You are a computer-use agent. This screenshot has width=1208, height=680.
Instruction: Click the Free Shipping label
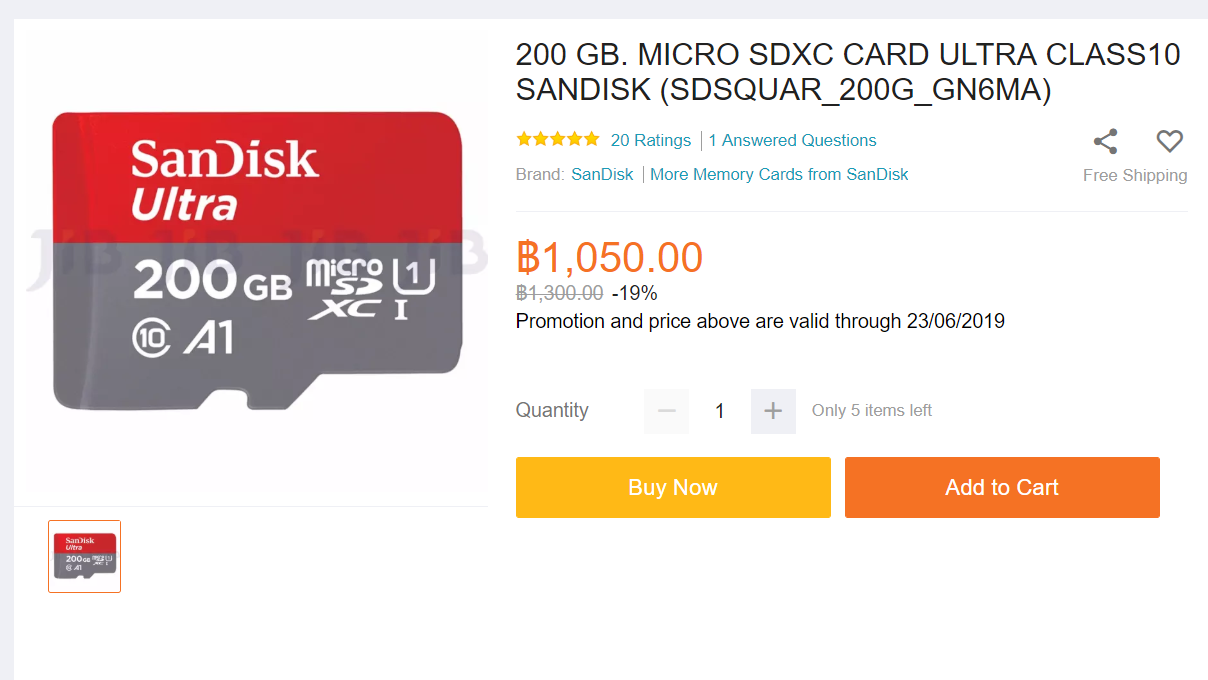pyautogui.click(x=1135, y=175)
